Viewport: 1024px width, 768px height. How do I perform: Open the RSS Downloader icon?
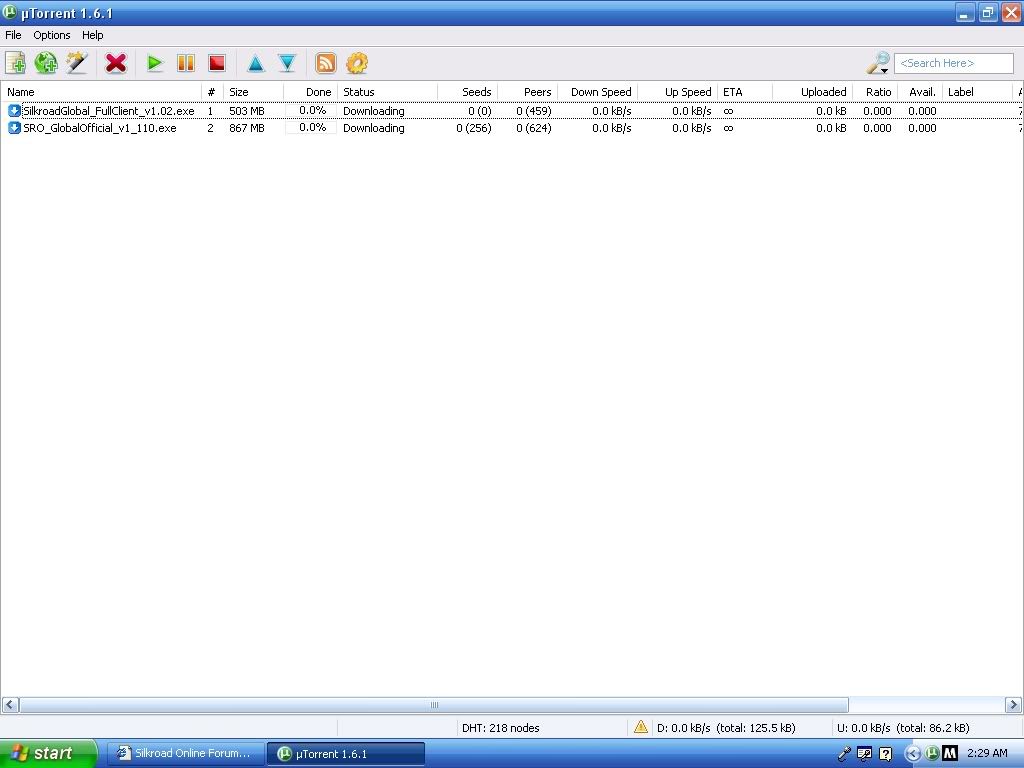pos(326,63)
